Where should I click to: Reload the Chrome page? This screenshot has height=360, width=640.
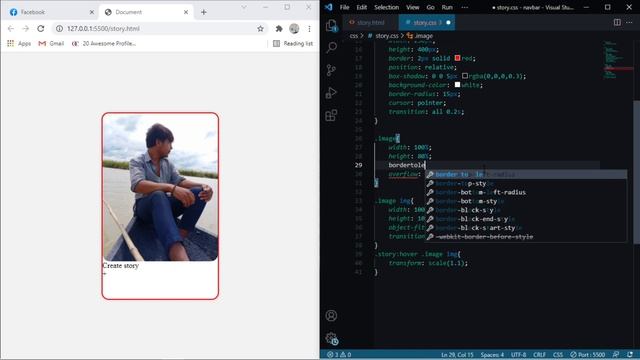pyautogui.click(x=40, y=29)
